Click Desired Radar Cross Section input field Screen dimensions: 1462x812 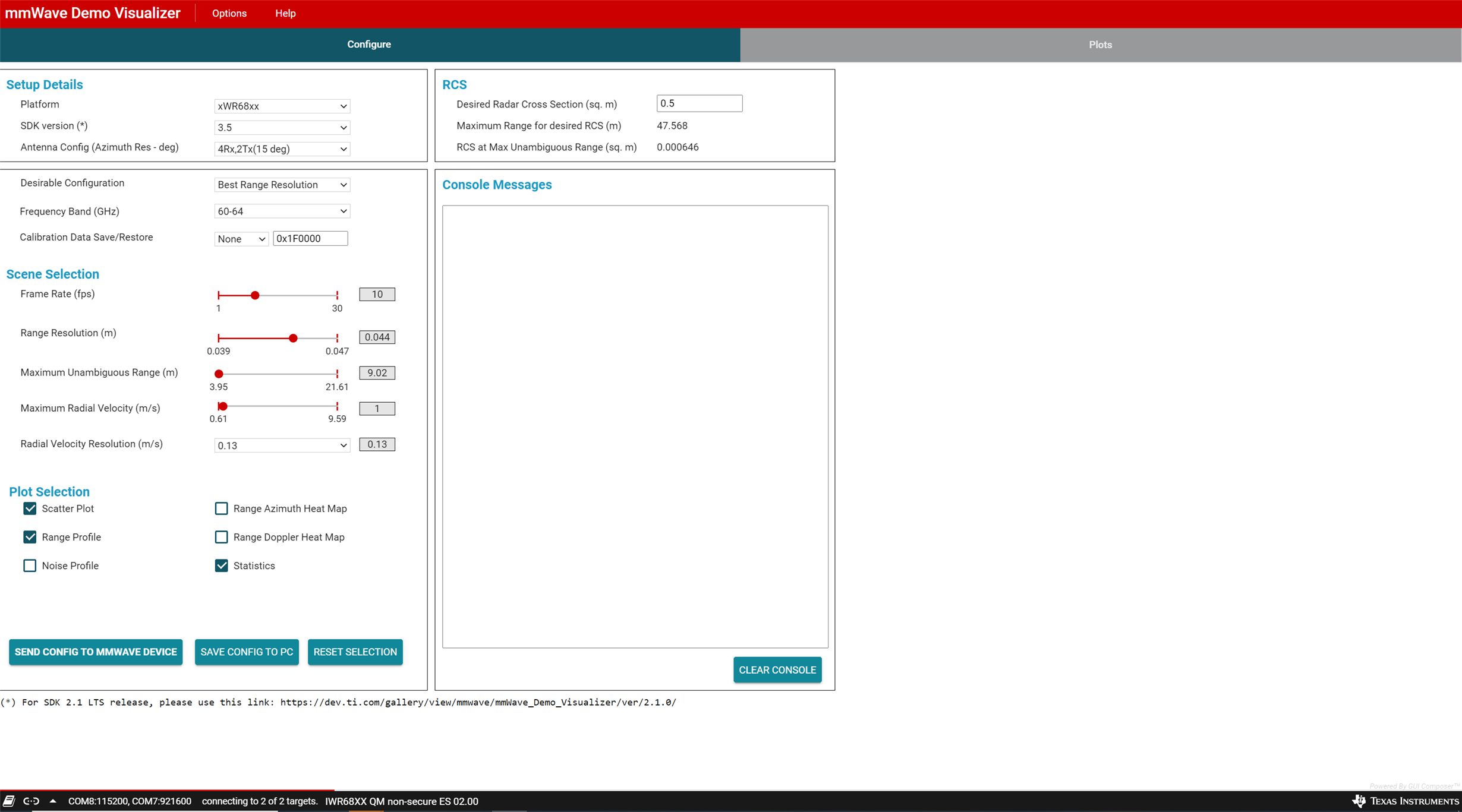pyautogui.click(x=700, y=103)
